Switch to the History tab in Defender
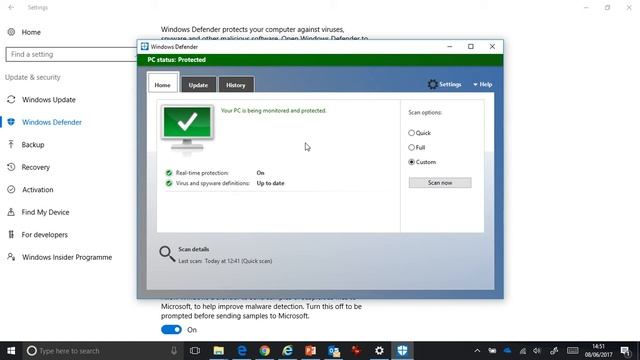640x360 pixels. pyautogui.click(x=236, y=85)
